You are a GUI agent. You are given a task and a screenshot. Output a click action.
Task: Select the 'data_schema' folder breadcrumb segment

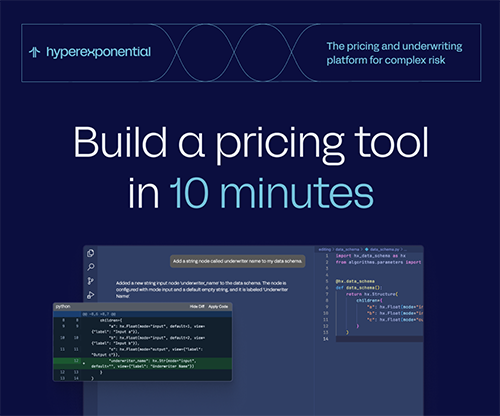point(347,249)
